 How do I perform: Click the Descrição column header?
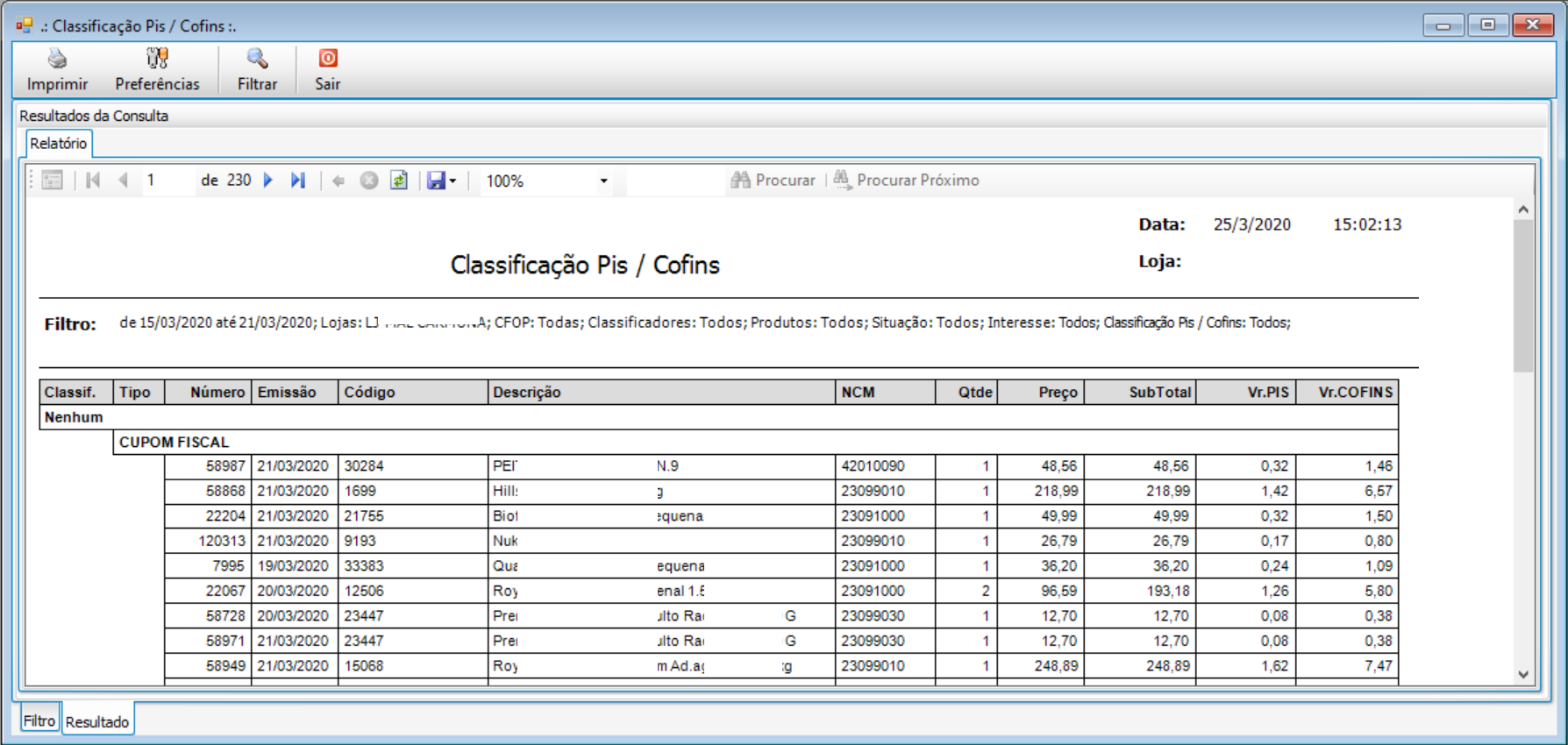click(661, 392)
